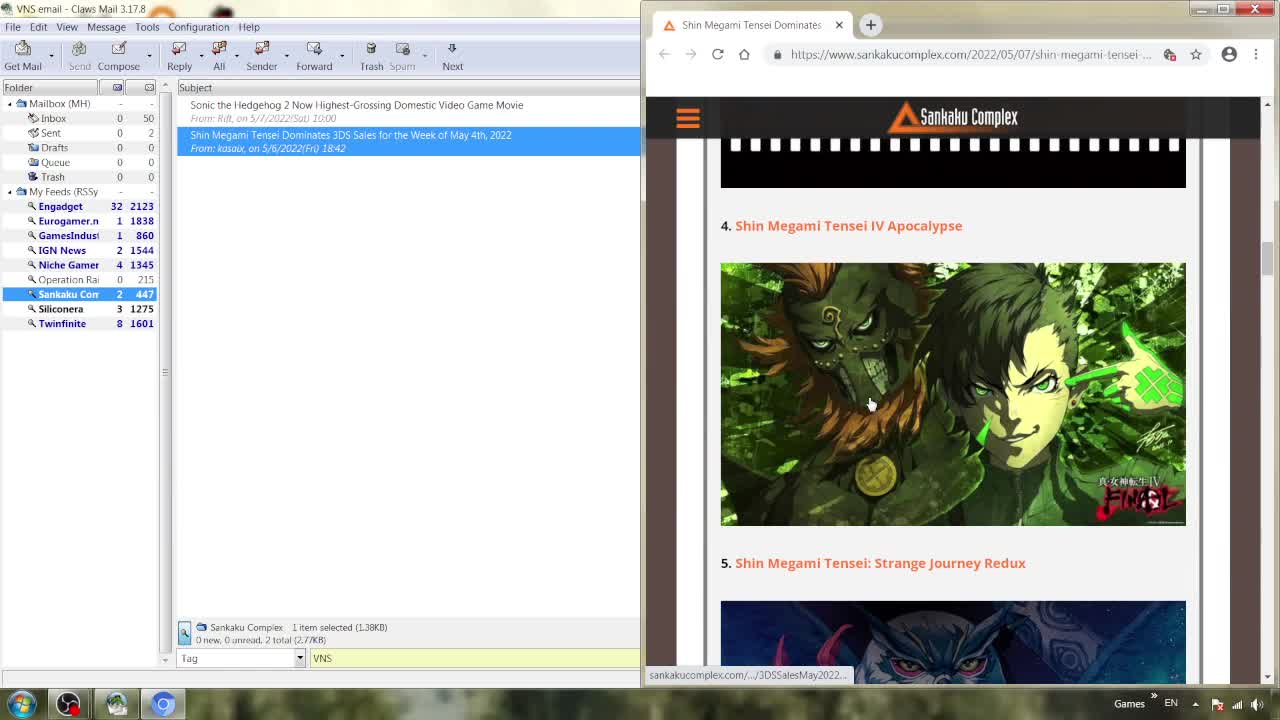Open the File menu
Screen dimensions: 1280x720
point(13,27)
